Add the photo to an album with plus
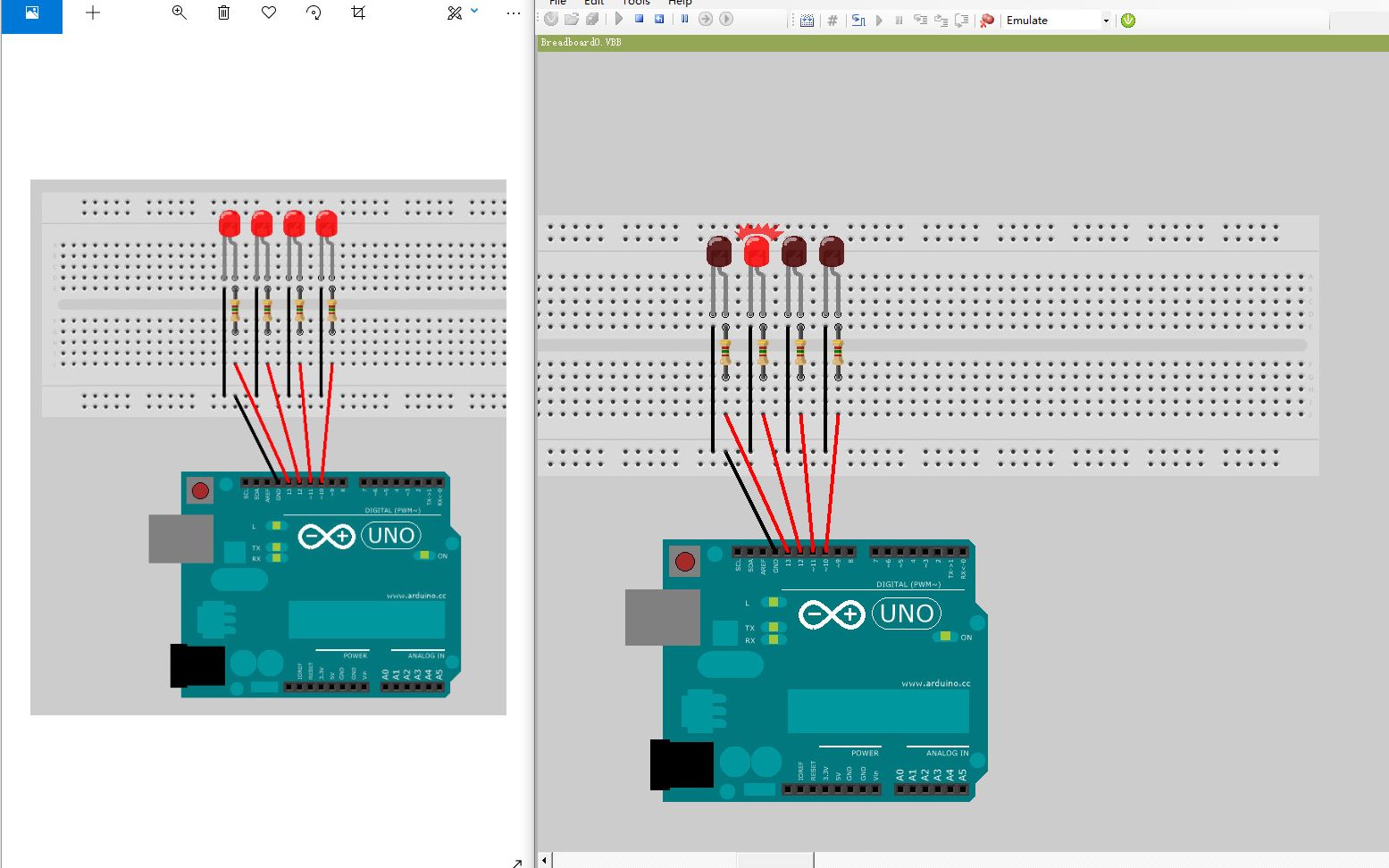Image resolution: width=1389 pixels, height=868 pixels. point(92,13)
